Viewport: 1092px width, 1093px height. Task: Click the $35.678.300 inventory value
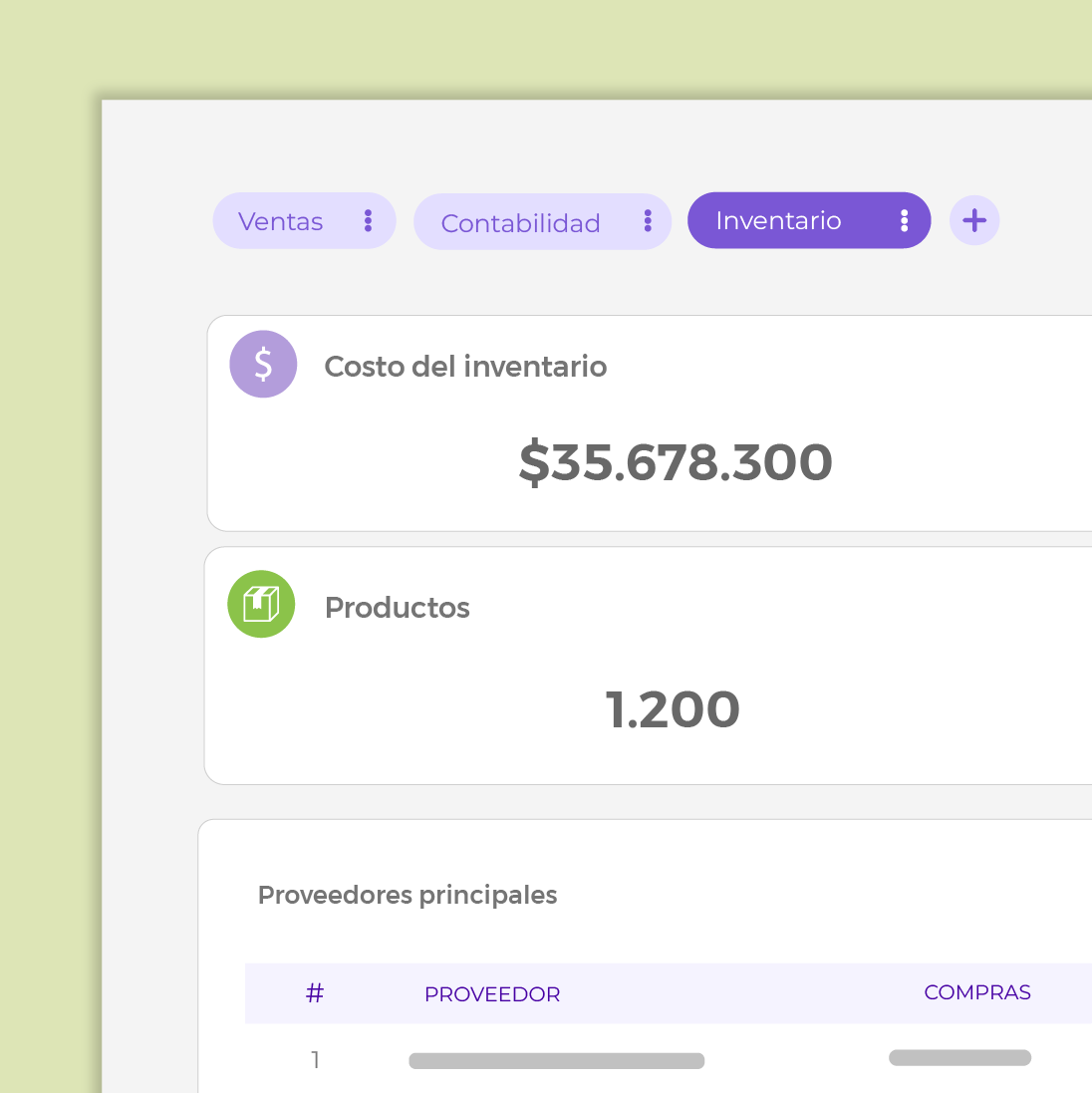click(x=676, y=461)
